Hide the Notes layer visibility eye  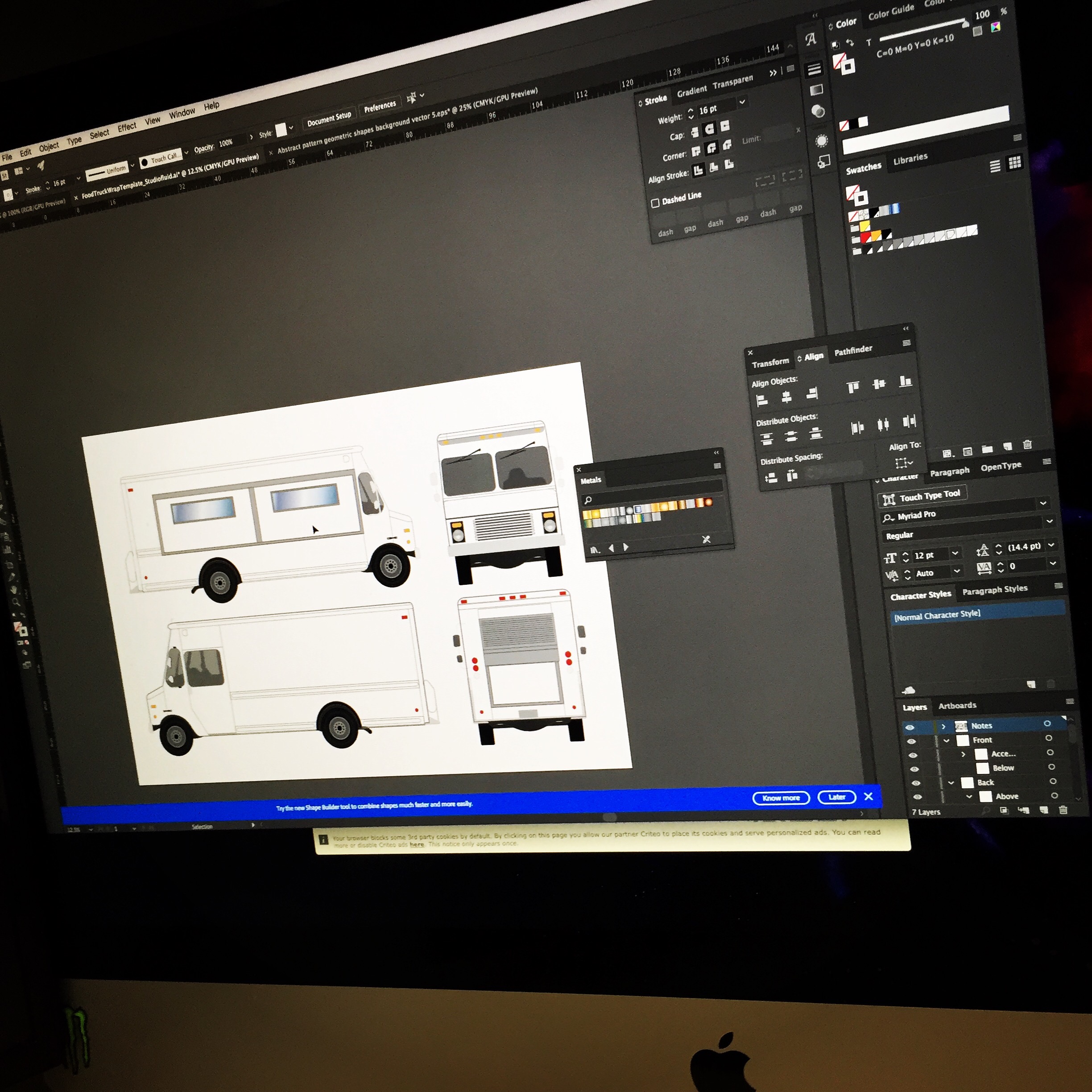coord(910,728)
